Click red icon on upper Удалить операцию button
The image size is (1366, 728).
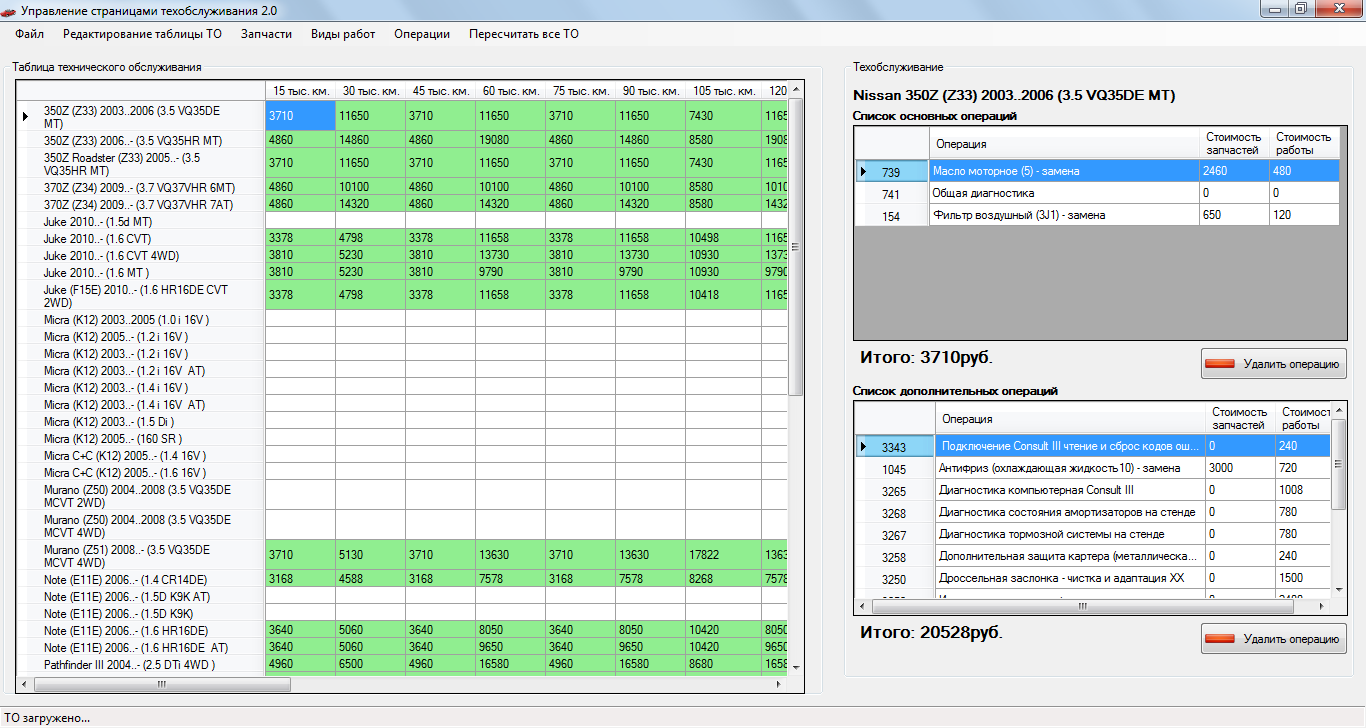[1220, 364]
